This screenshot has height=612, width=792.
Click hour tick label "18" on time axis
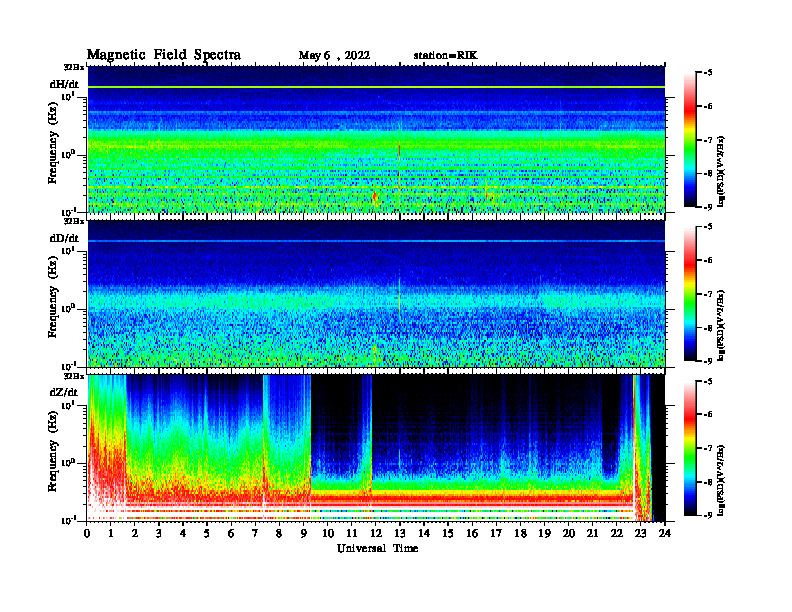[x=520, y=533]
